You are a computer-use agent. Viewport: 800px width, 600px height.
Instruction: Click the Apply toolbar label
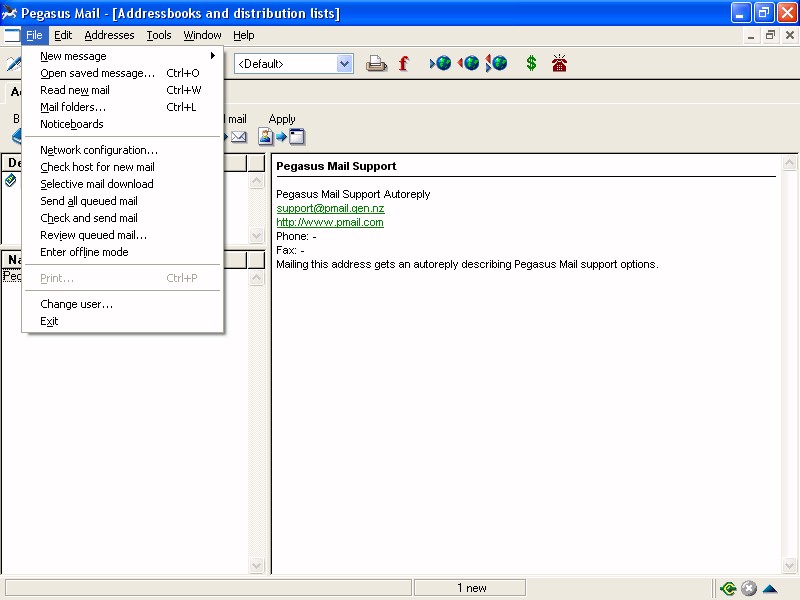pyautogui.click(x=282, y=119)
